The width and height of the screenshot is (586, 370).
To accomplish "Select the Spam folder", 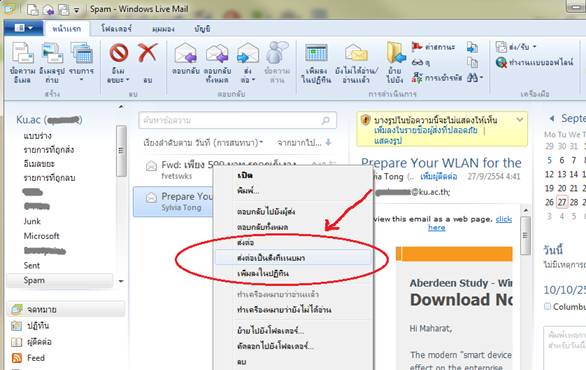I will (60, 280).
